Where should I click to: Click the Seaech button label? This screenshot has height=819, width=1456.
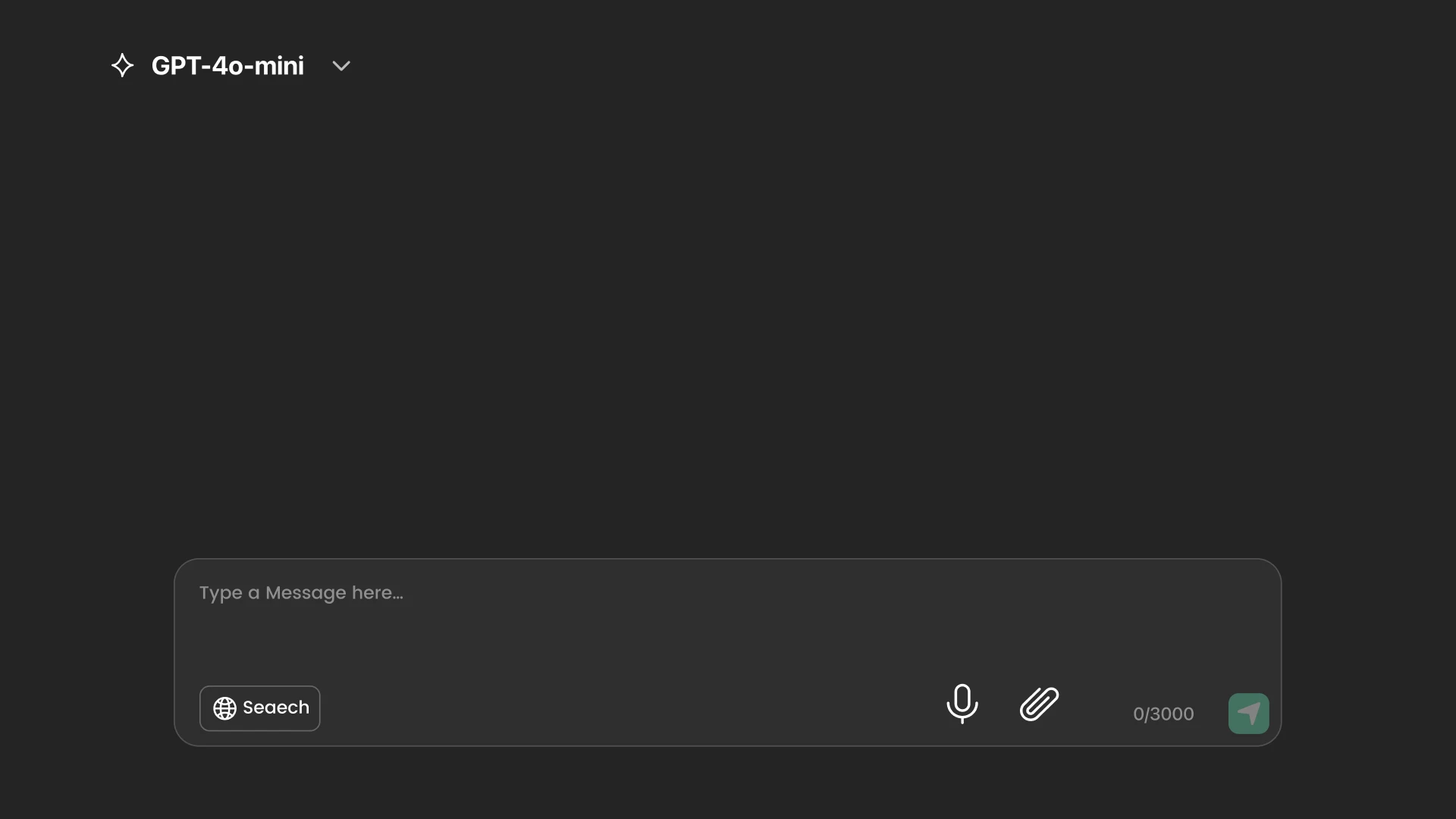pyautogui.click(x=276, y=708)
